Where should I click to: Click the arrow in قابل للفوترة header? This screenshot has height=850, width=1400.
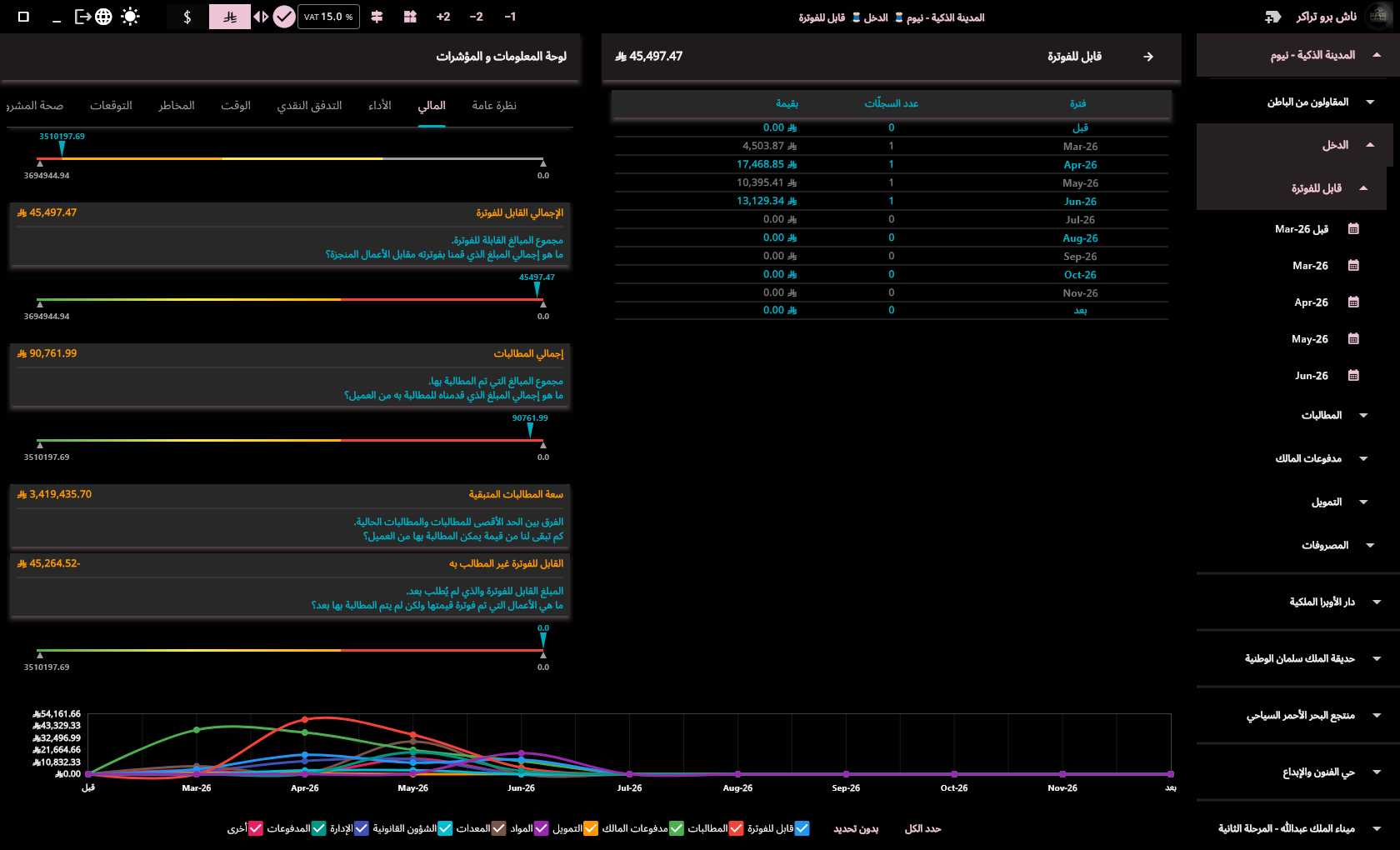1148,57
